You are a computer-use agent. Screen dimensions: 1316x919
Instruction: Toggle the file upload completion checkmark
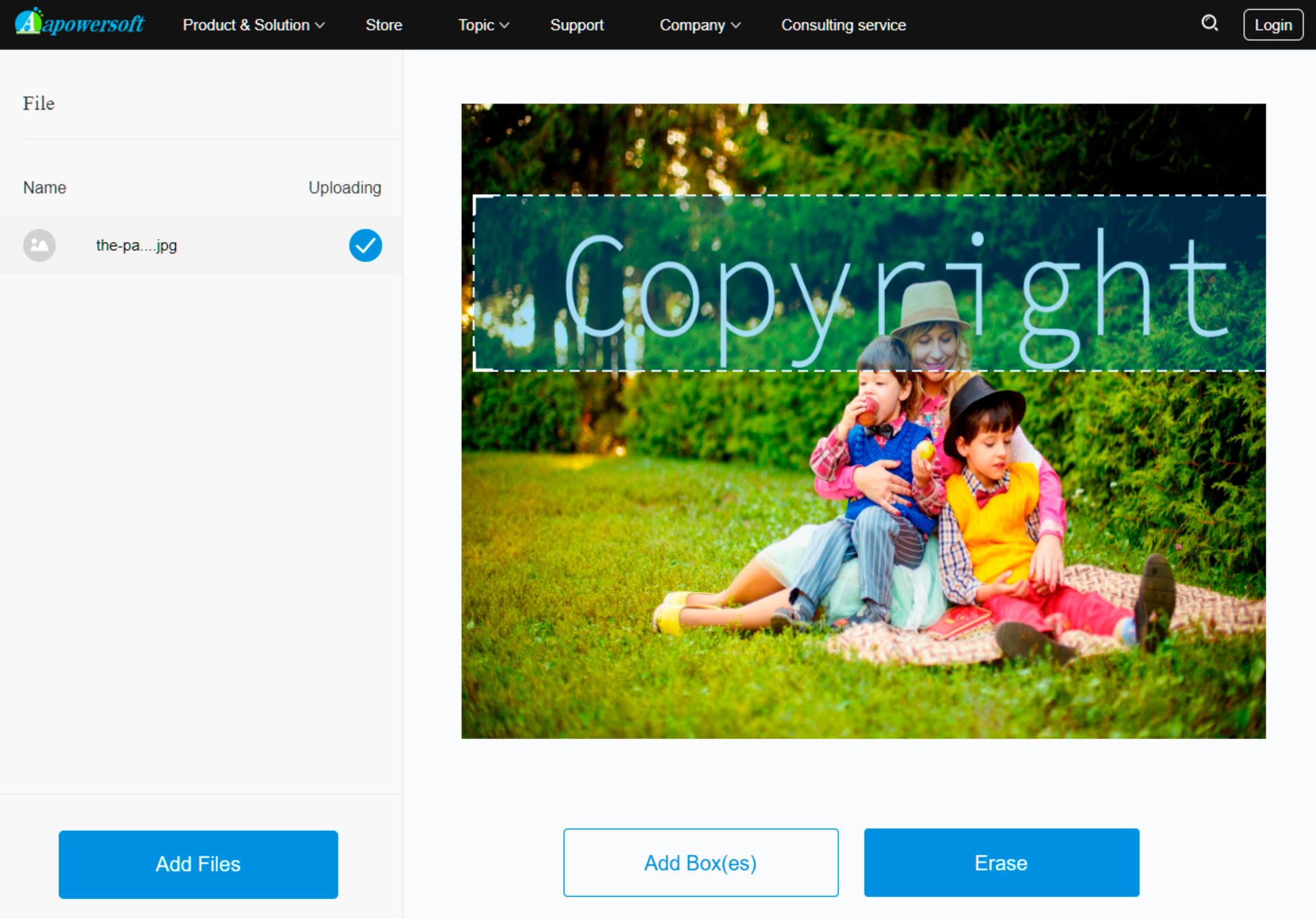(x=364, y=245)
